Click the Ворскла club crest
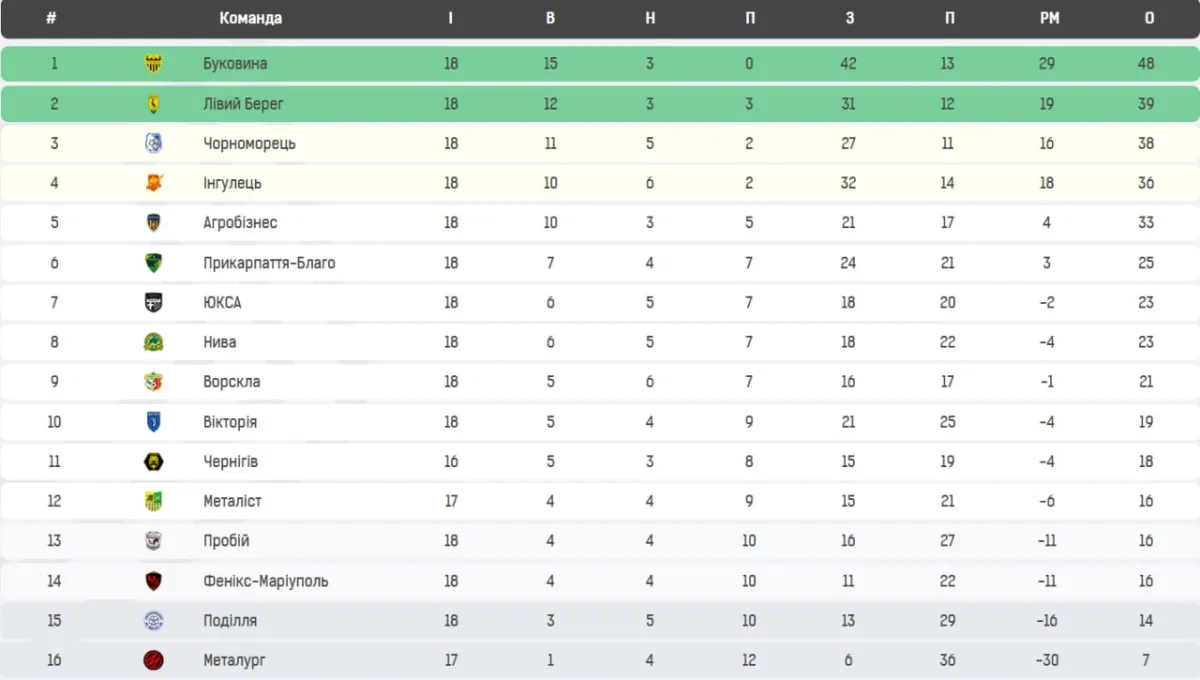The width and height of the screenshot is (1200, 680). 153,381
